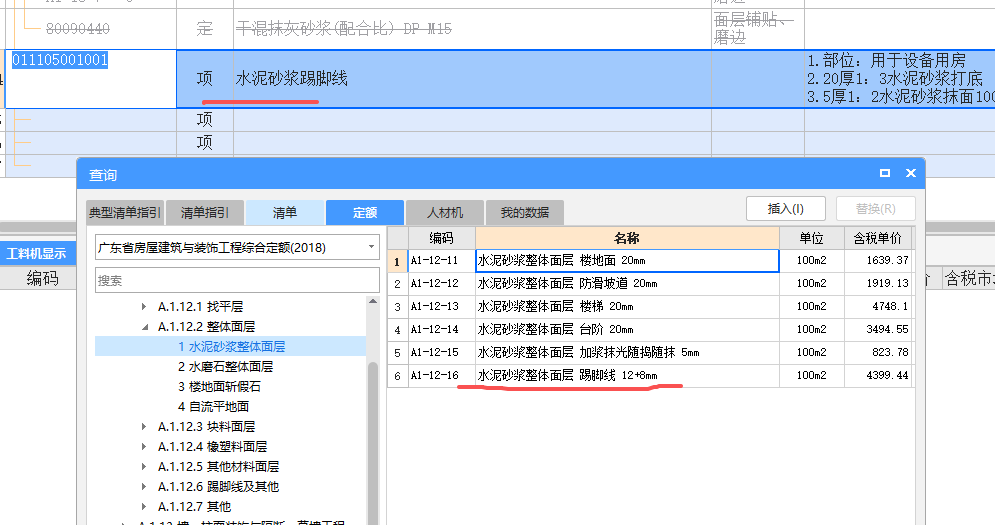Collapse the A.1.12.2 整体面层 node
Image resolution: width=995 pixels, height=525 pixels.
(x=144, y=327)
